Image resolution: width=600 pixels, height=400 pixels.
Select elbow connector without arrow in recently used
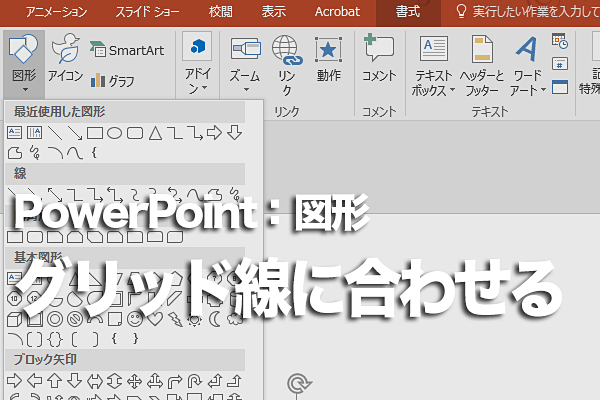[175, 133]
